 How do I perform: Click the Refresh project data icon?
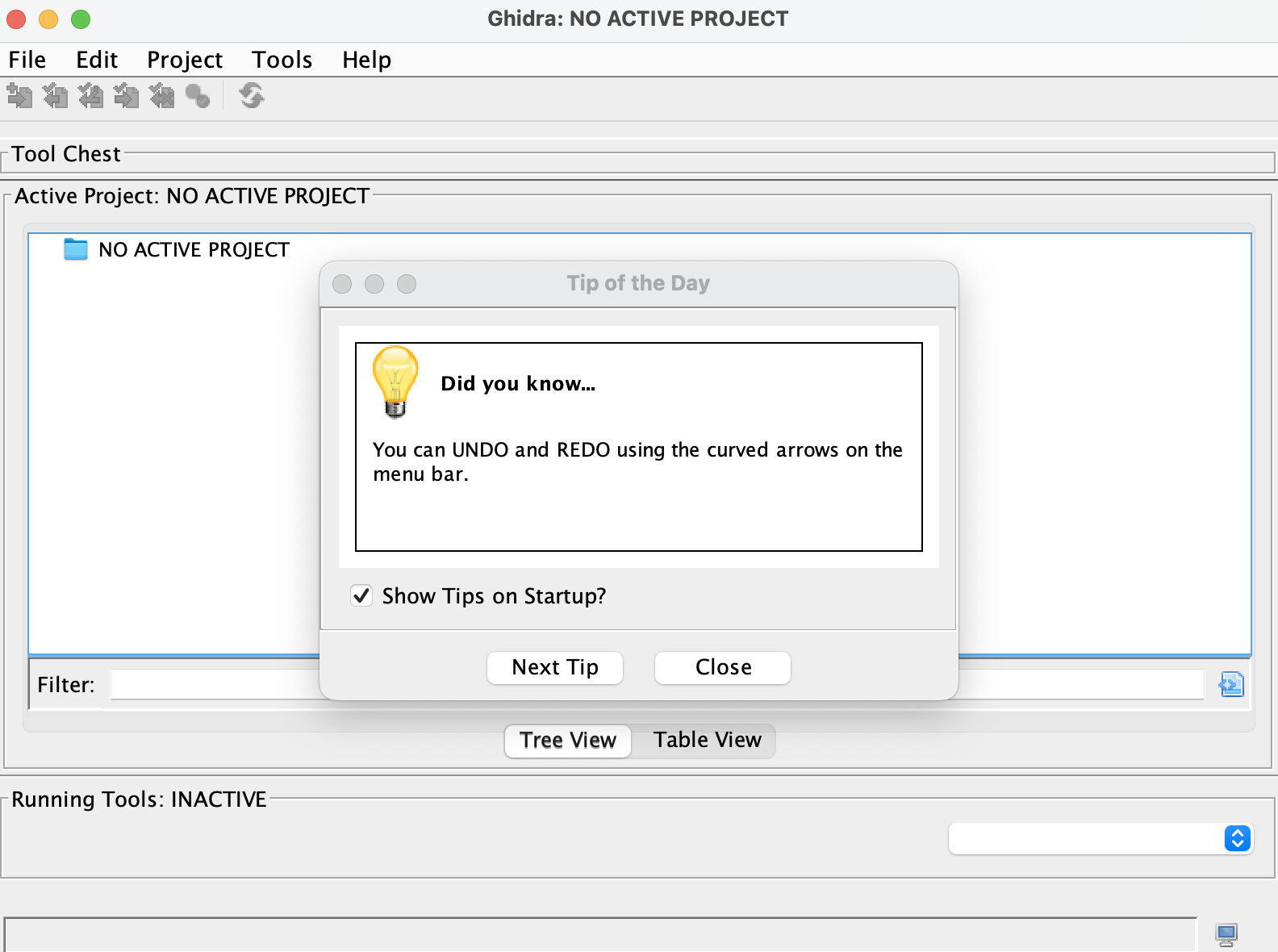(252, 96)
